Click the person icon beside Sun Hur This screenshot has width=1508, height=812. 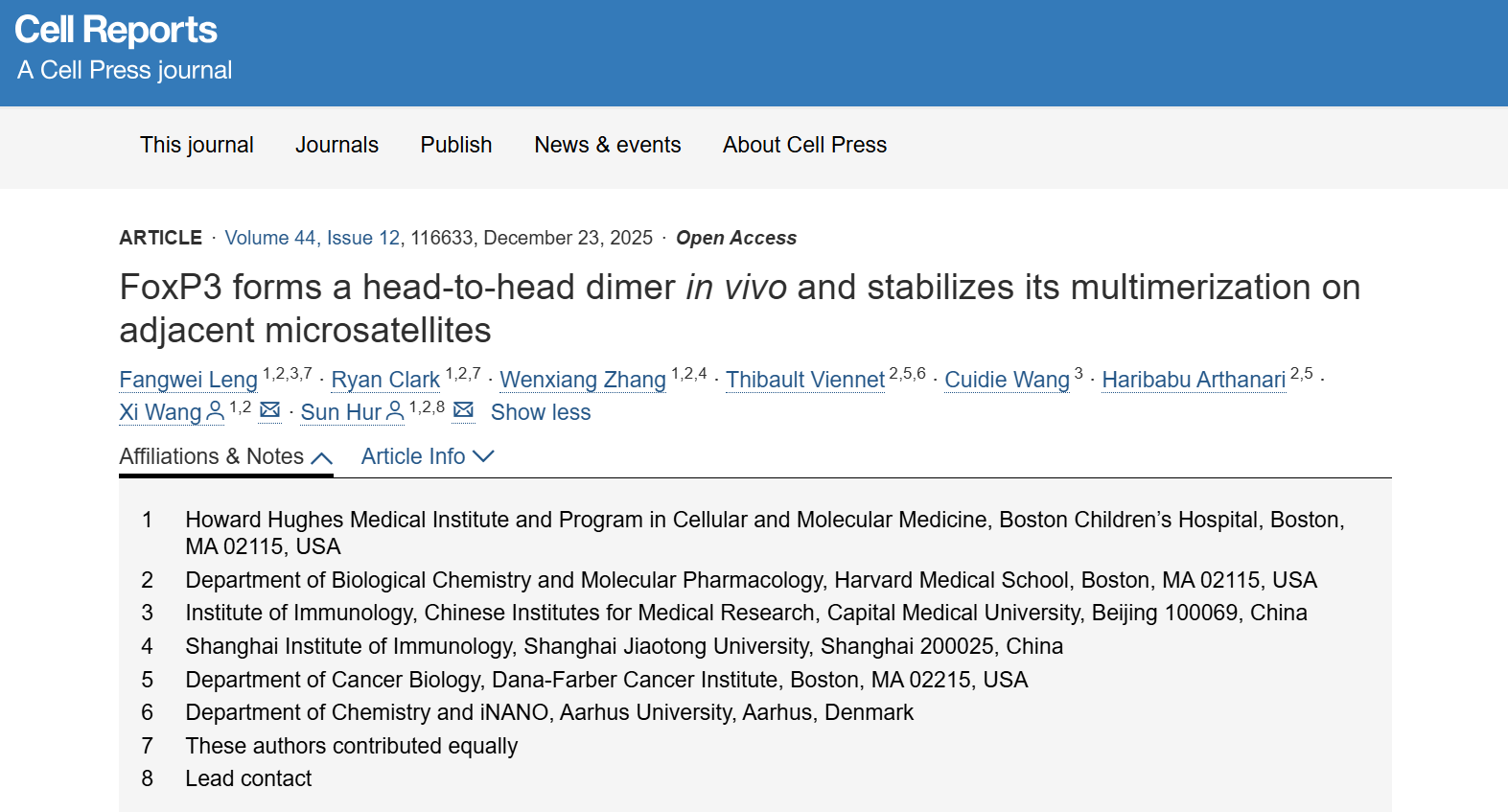coord(395,411)
